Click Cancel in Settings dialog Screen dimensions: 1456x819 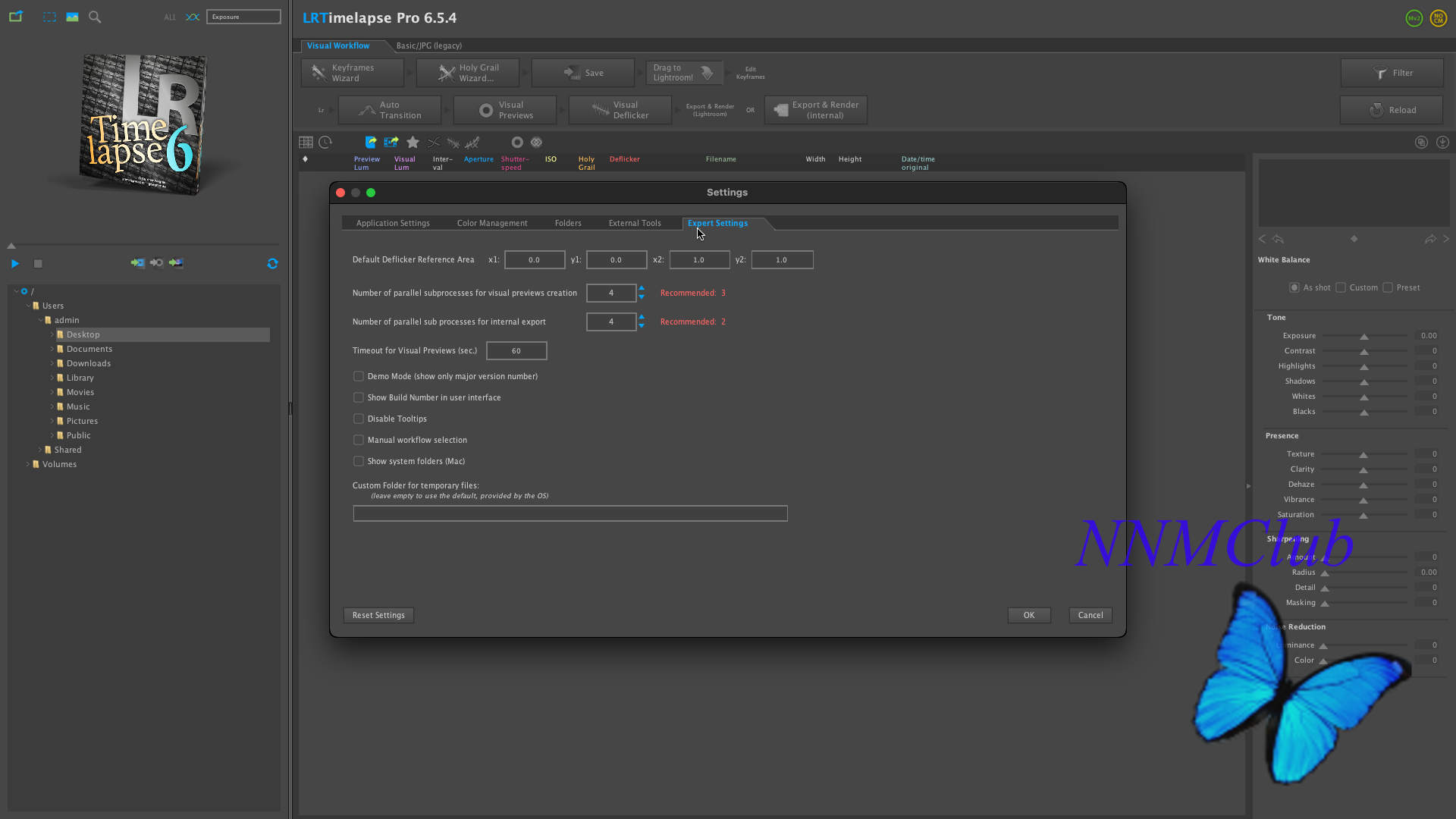(x=1090, y=615)
